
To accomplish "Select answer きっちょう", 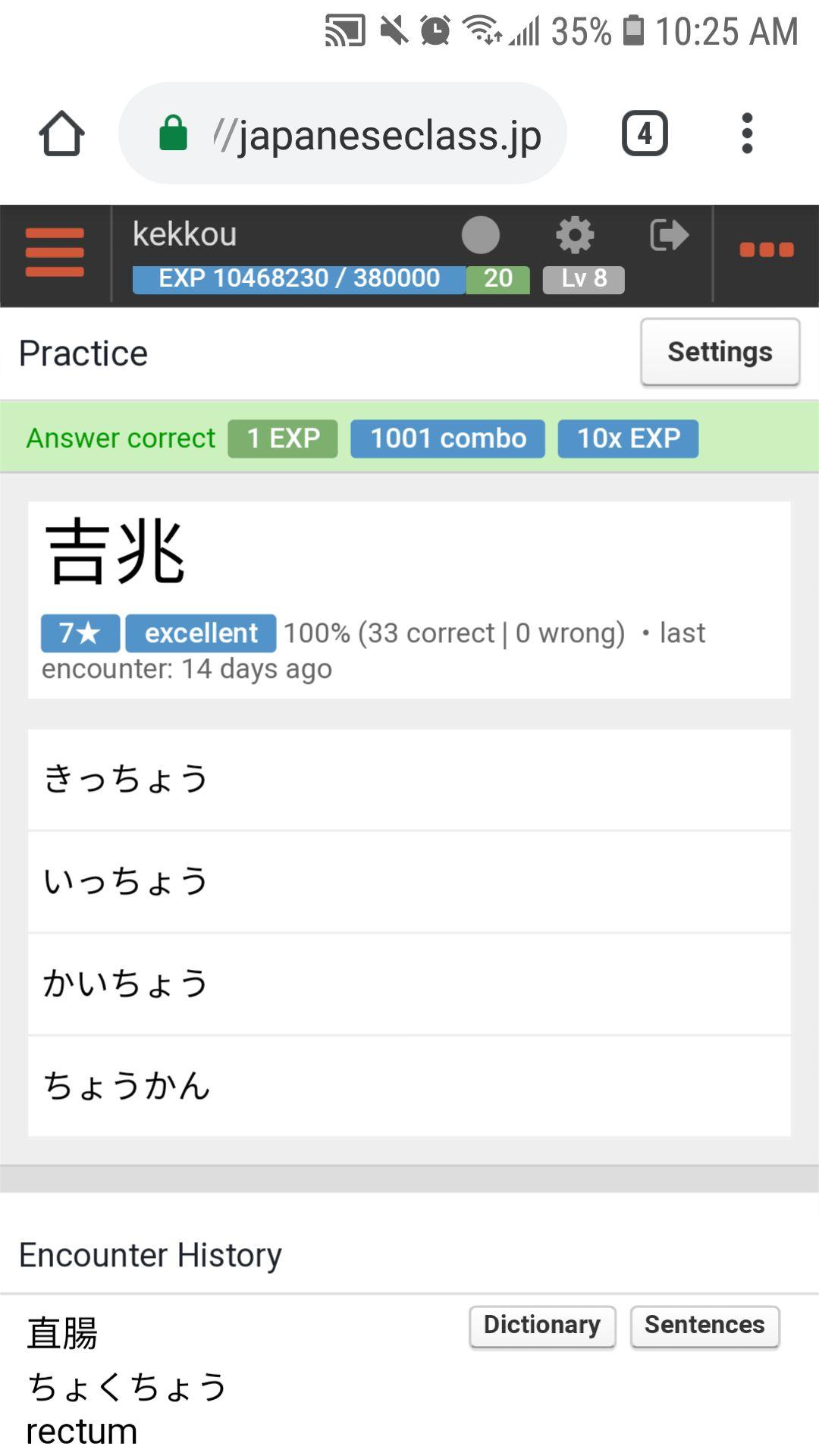I will coord(409,780).
